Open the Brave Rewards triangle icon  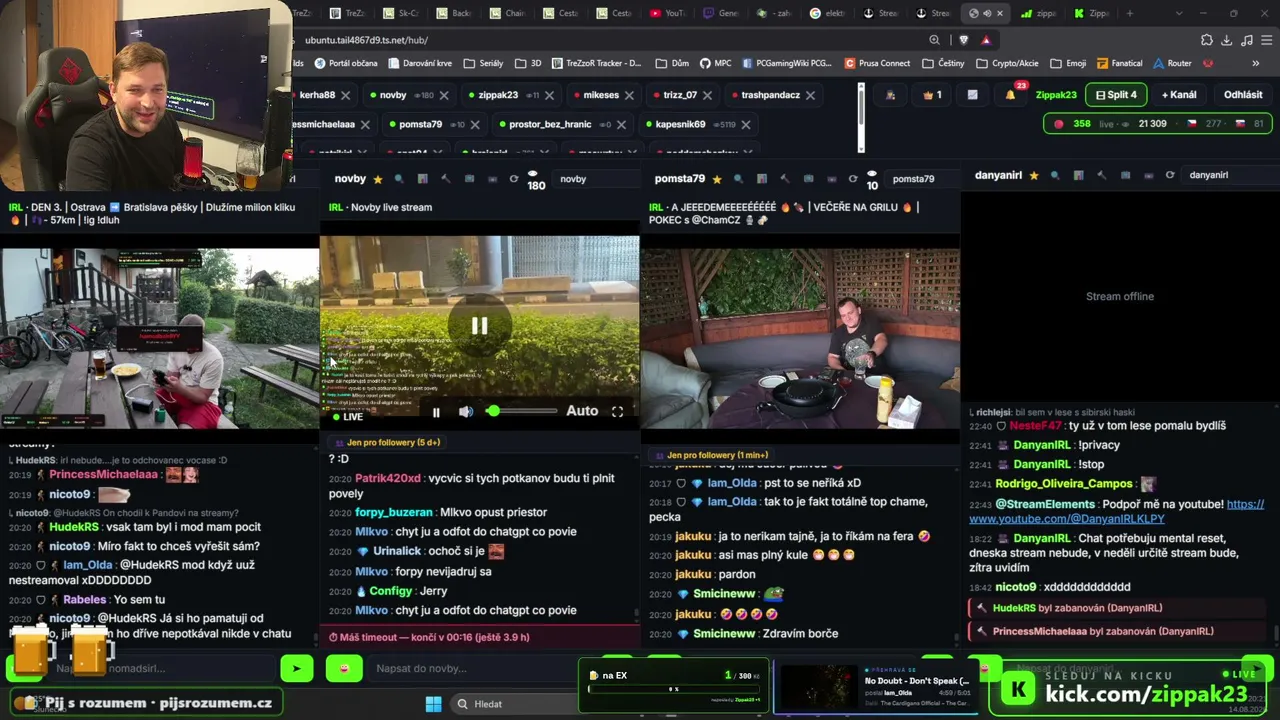986,40
